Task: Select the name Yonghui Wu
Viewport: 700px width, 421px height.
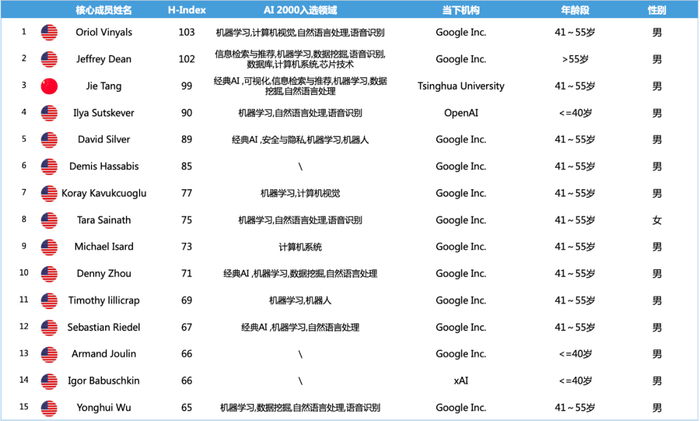Action: tap(104, 408)
